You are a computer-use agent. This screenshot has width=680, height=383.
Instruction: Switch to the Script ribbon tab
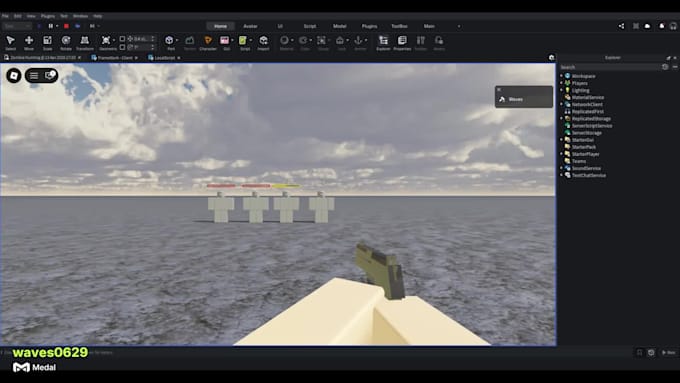tap(310, 26)
